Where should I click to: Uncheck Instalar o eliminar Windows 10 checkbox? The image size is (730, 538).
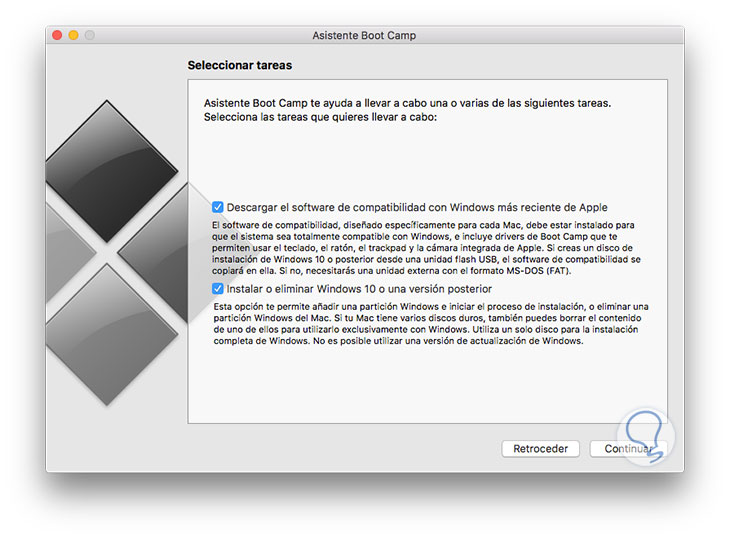point(217,289)
